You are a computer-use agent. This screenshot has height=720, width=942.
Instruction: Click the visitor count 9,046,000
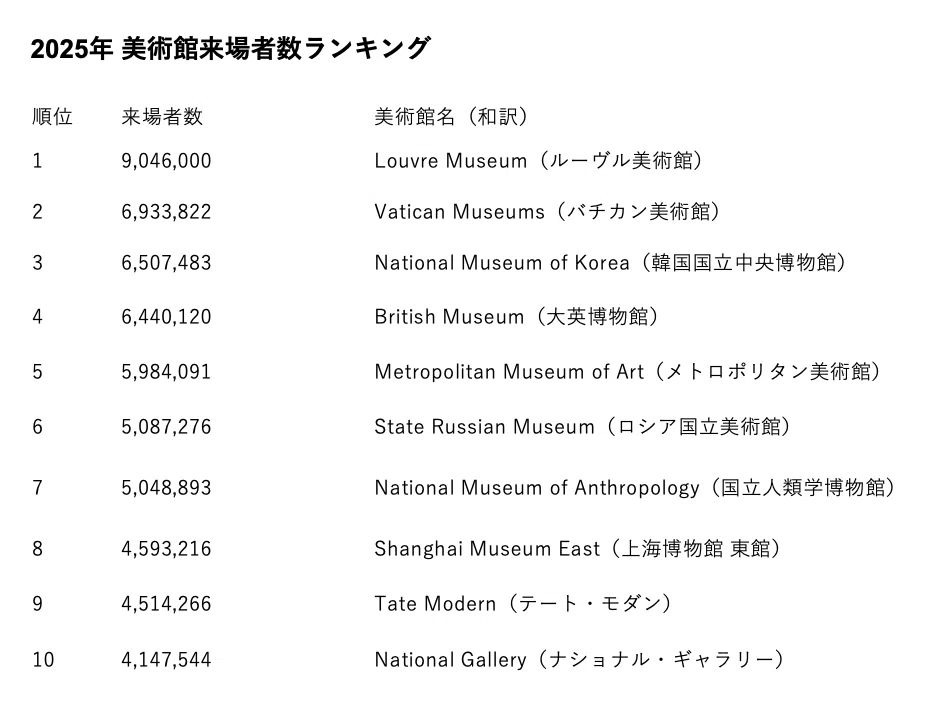coord(166,161)
